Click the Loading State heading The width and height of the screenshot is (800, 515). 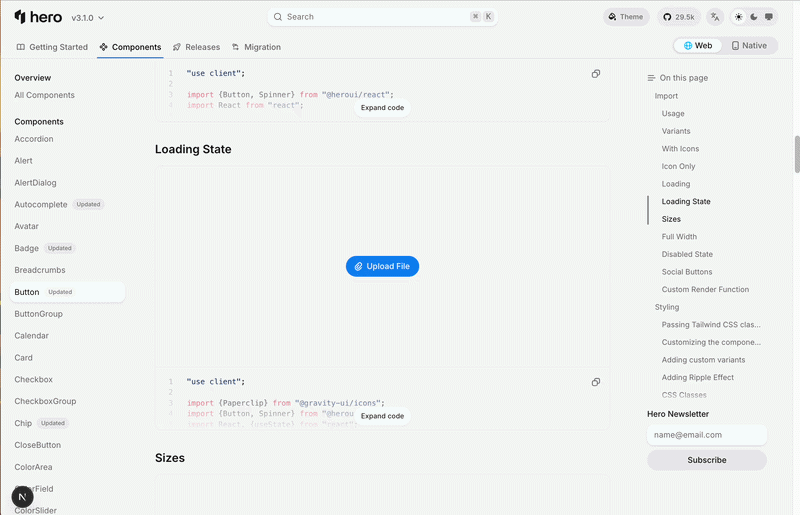[x=193, y=149]
